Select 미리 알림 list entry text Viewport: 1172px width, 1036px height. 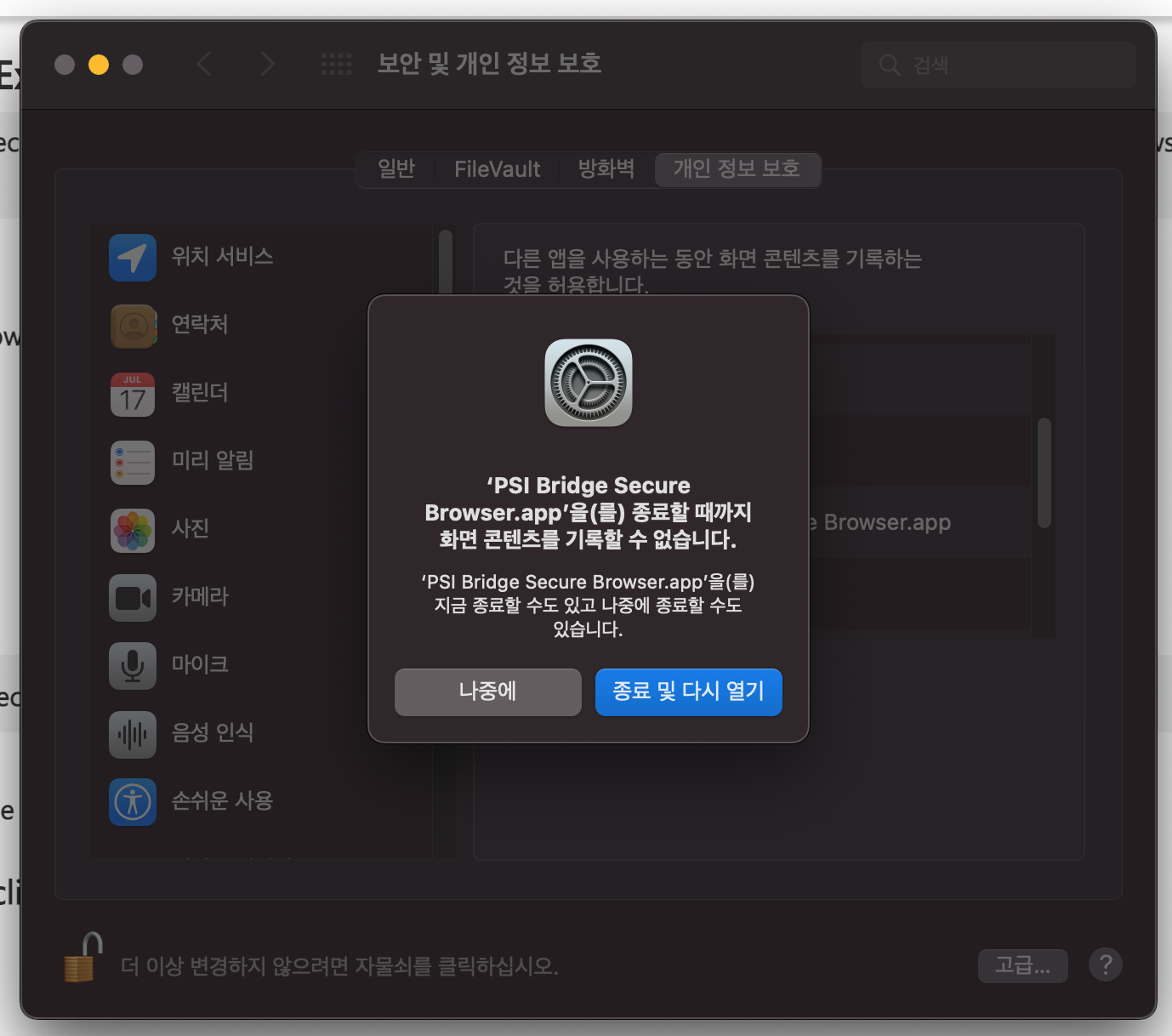pyautogui.click(x=213, y=461)
